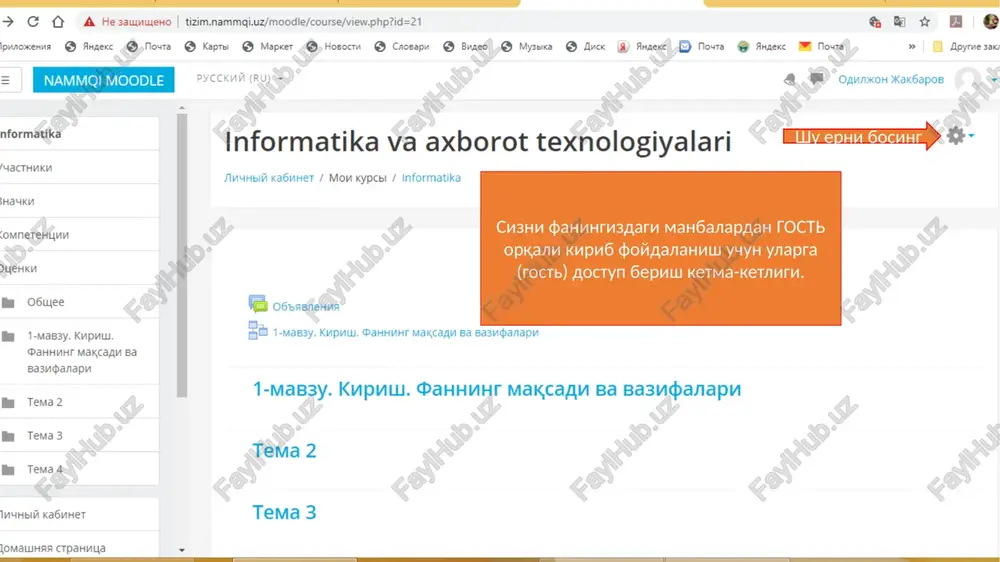Viewport: 1000px width, 562px height.
Task: Select 1-мавзу. Кириш in side menu
Action: 79,351
